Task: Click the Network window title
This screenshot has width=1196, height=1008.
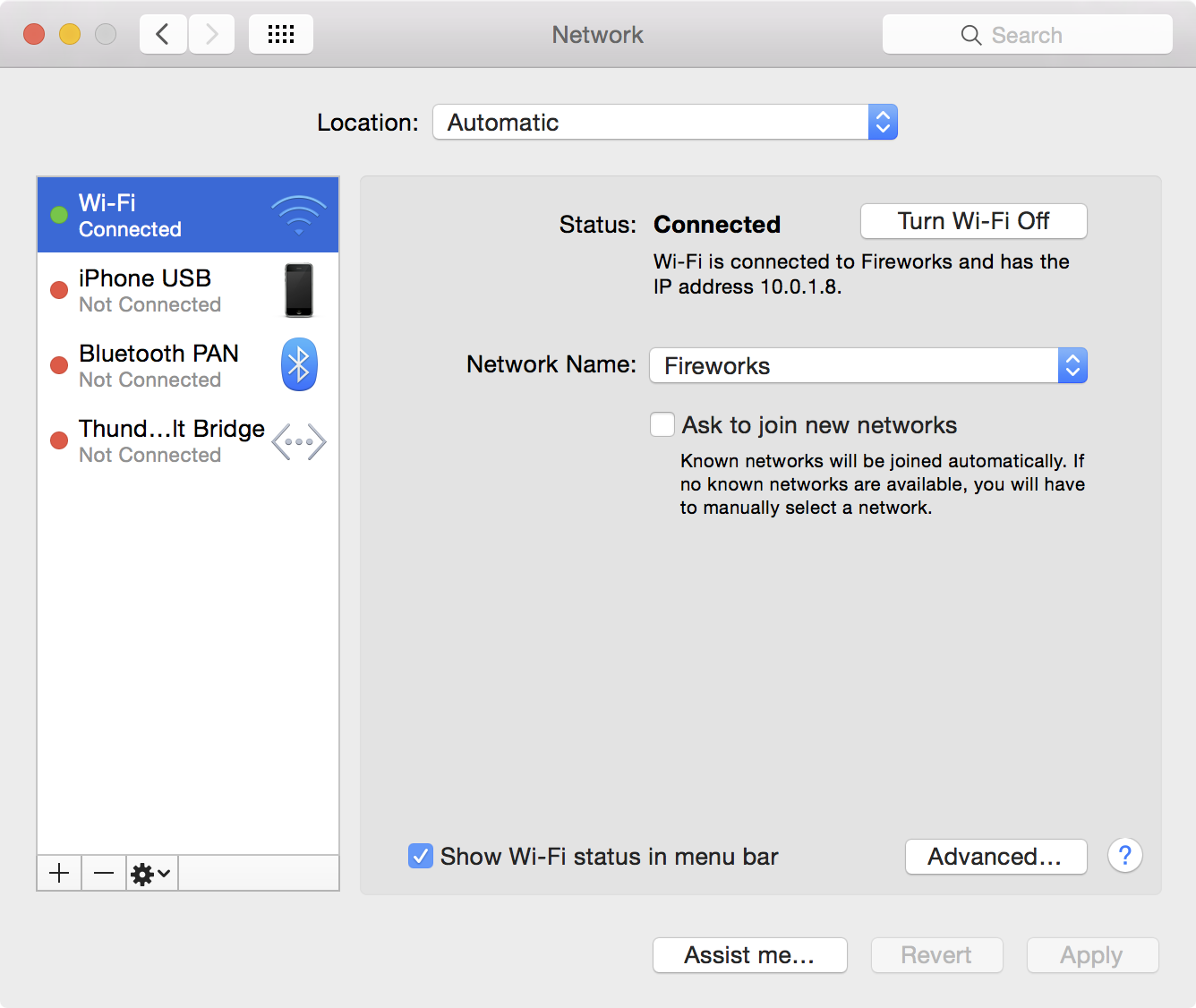Action: click(598, 35)
